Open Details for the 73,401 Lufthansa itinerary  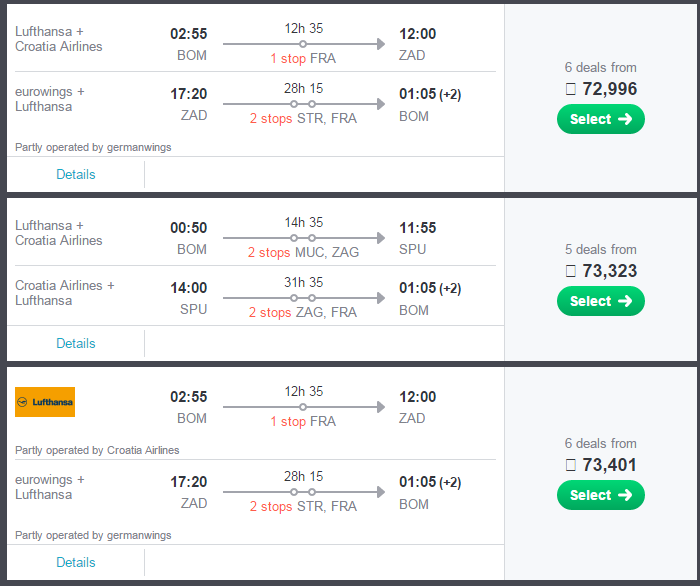click(x=76, y=562)
